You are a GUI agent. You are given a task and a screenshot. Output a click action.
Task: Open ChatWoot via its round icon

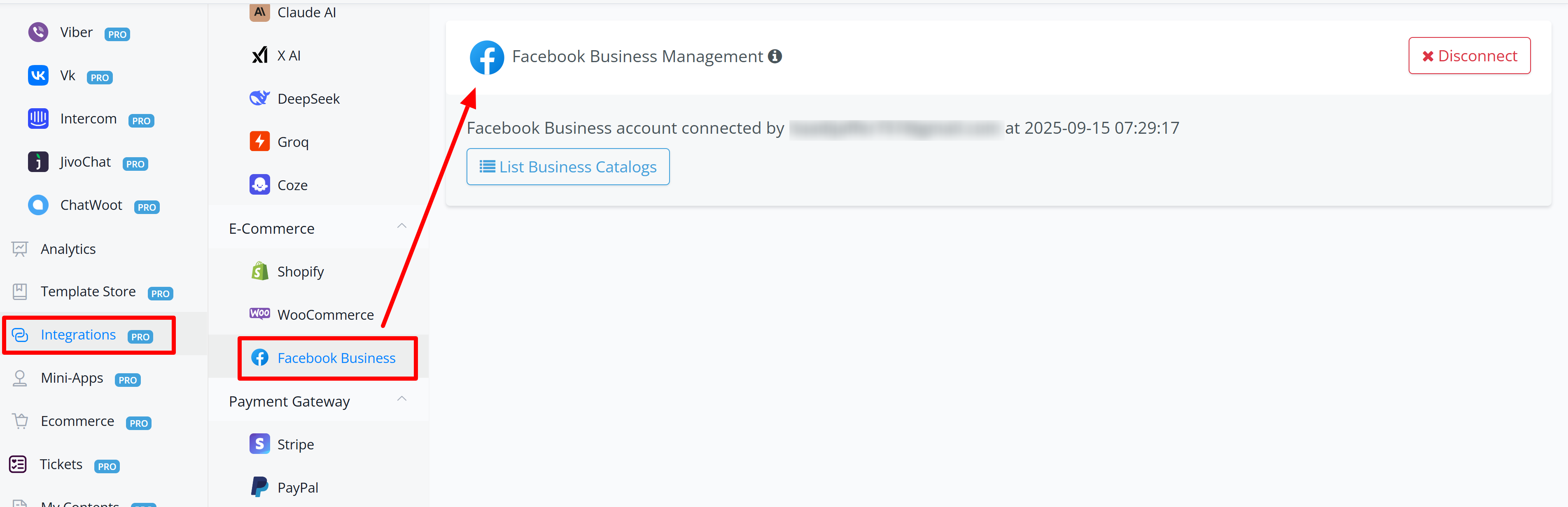point(38,205)
